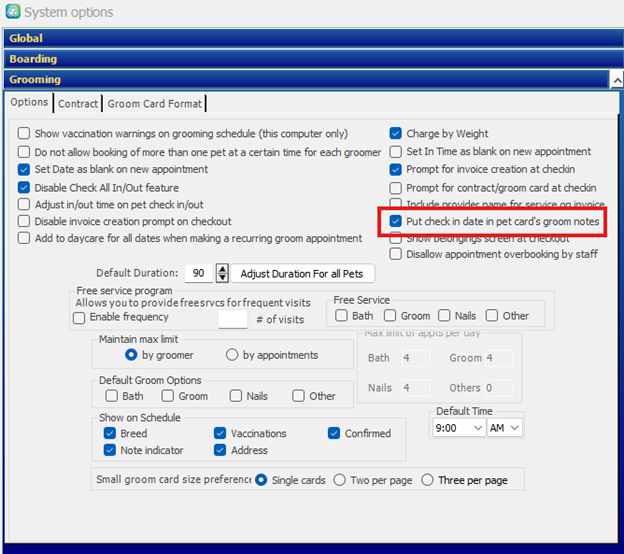Expand the Global section header
Image resolution: width=624 pixels, height=554 pixels.
click(x=313, y=38)
